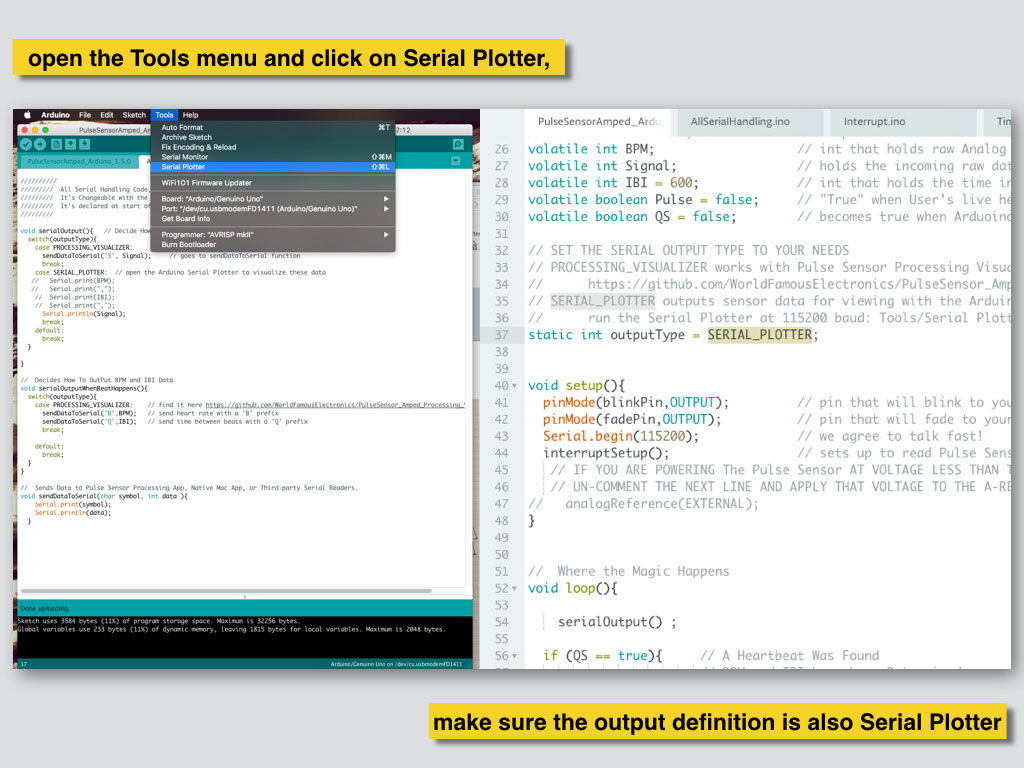
Task: Click 'Sketch uses 3584 bytes' console line
Action: coord(159,621)
